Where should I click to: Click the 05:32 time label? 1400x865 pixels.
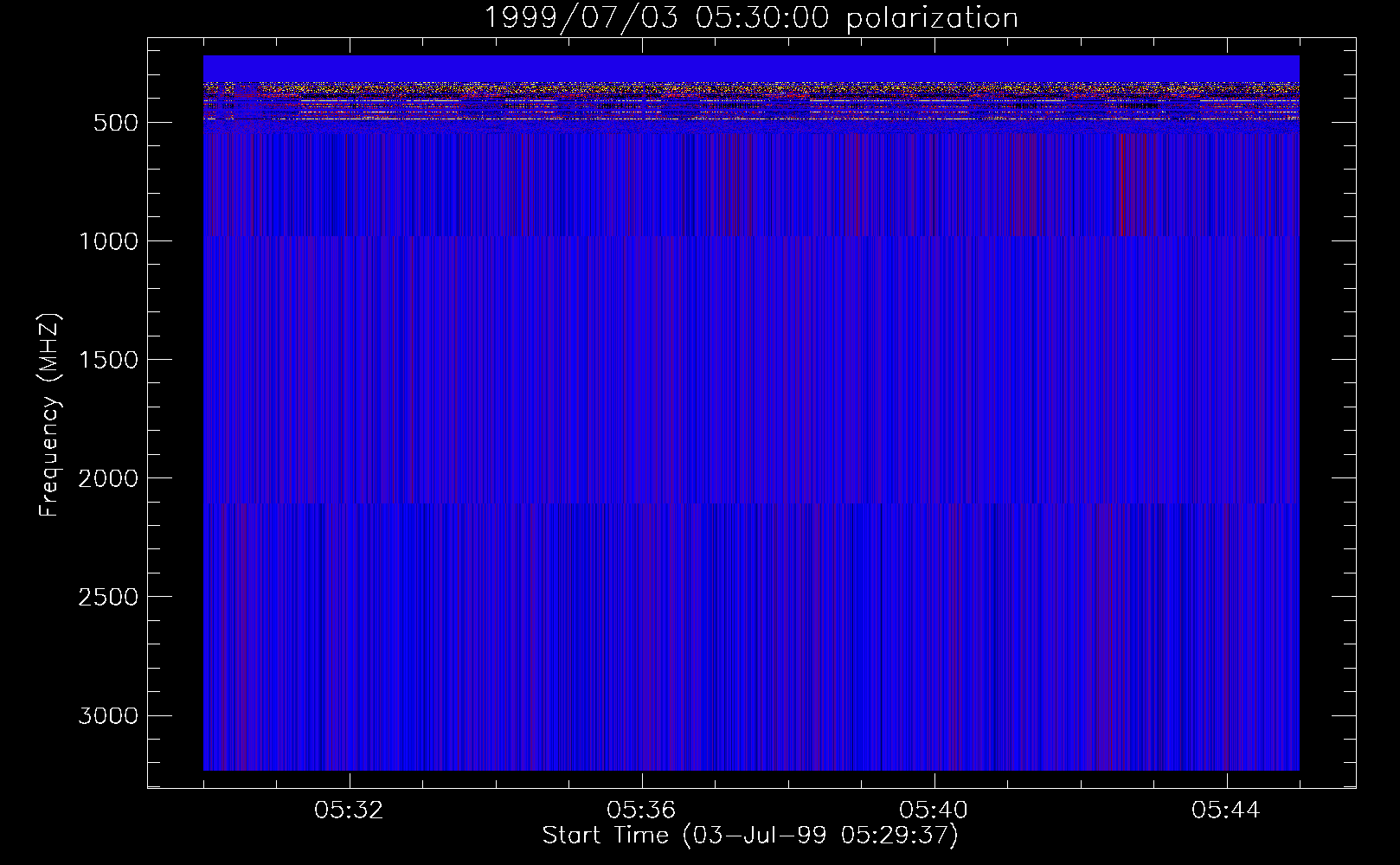(x=349, y=811)
